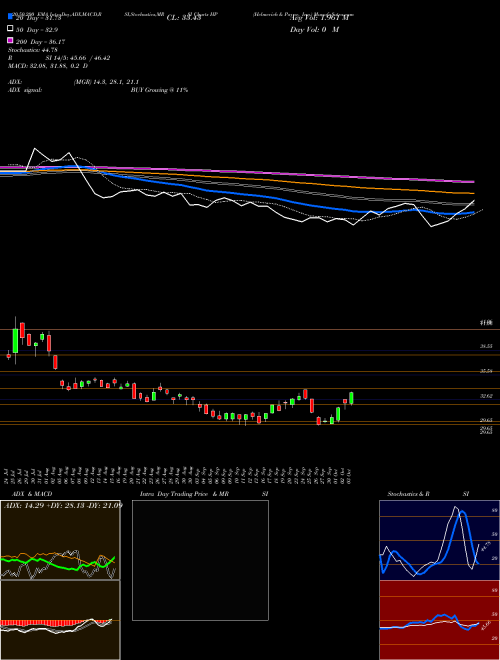Click the 'CL: 33.43' closing price label
Screen dimensions: 500x660
[184, 18]
